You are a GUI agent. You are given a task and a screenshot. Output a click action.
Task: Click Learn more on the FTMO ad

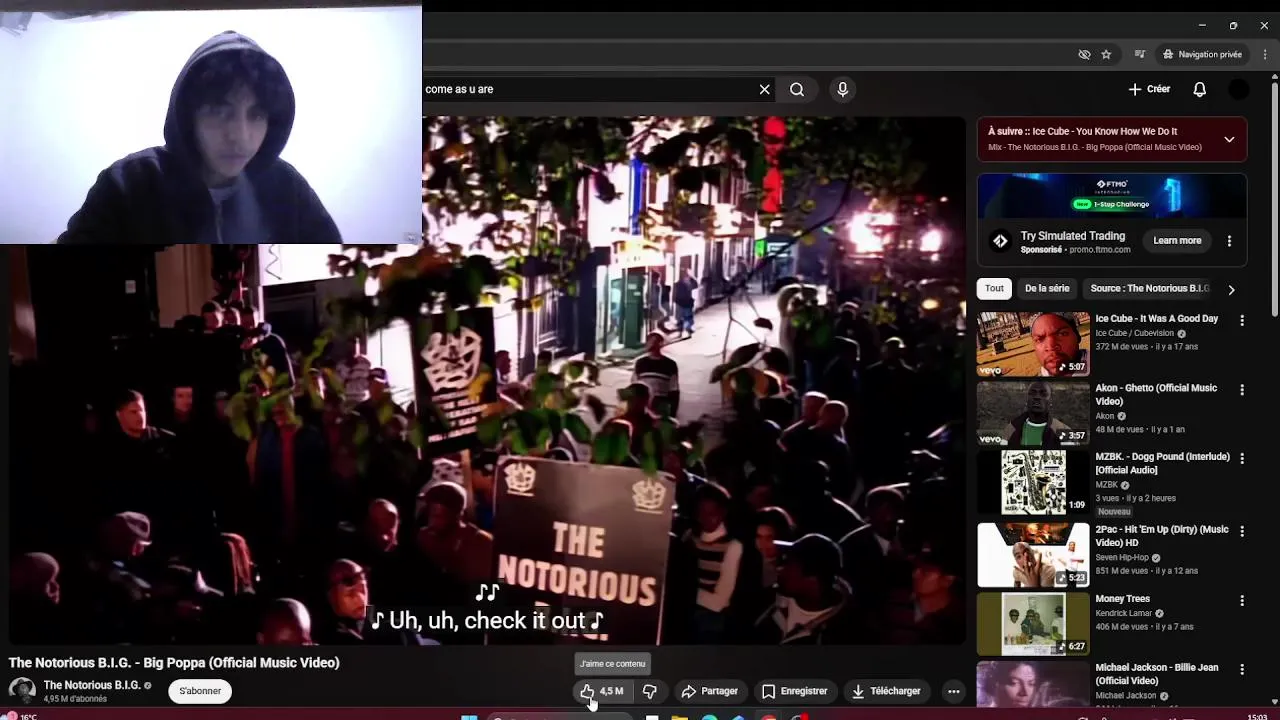tap(1177, 241)
